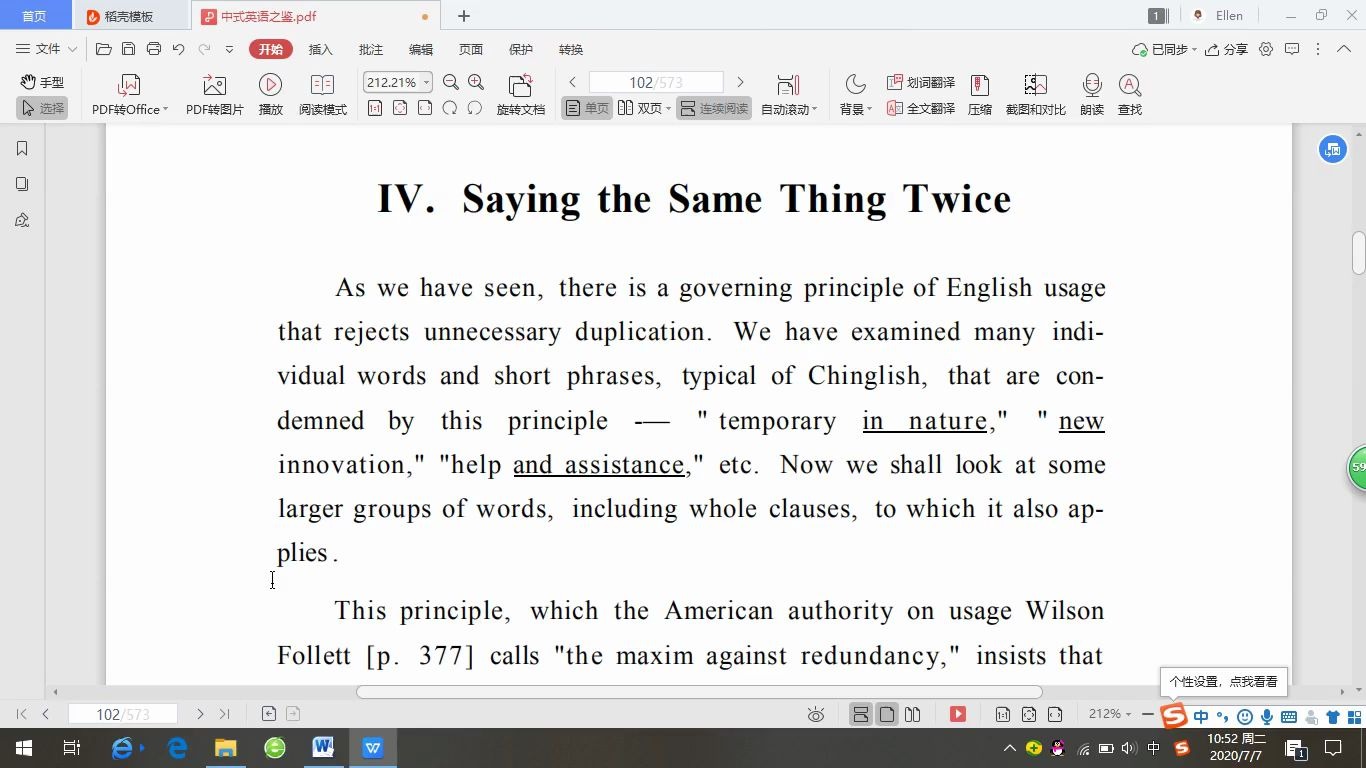Click the share (分享) button

pos(1226,49)
